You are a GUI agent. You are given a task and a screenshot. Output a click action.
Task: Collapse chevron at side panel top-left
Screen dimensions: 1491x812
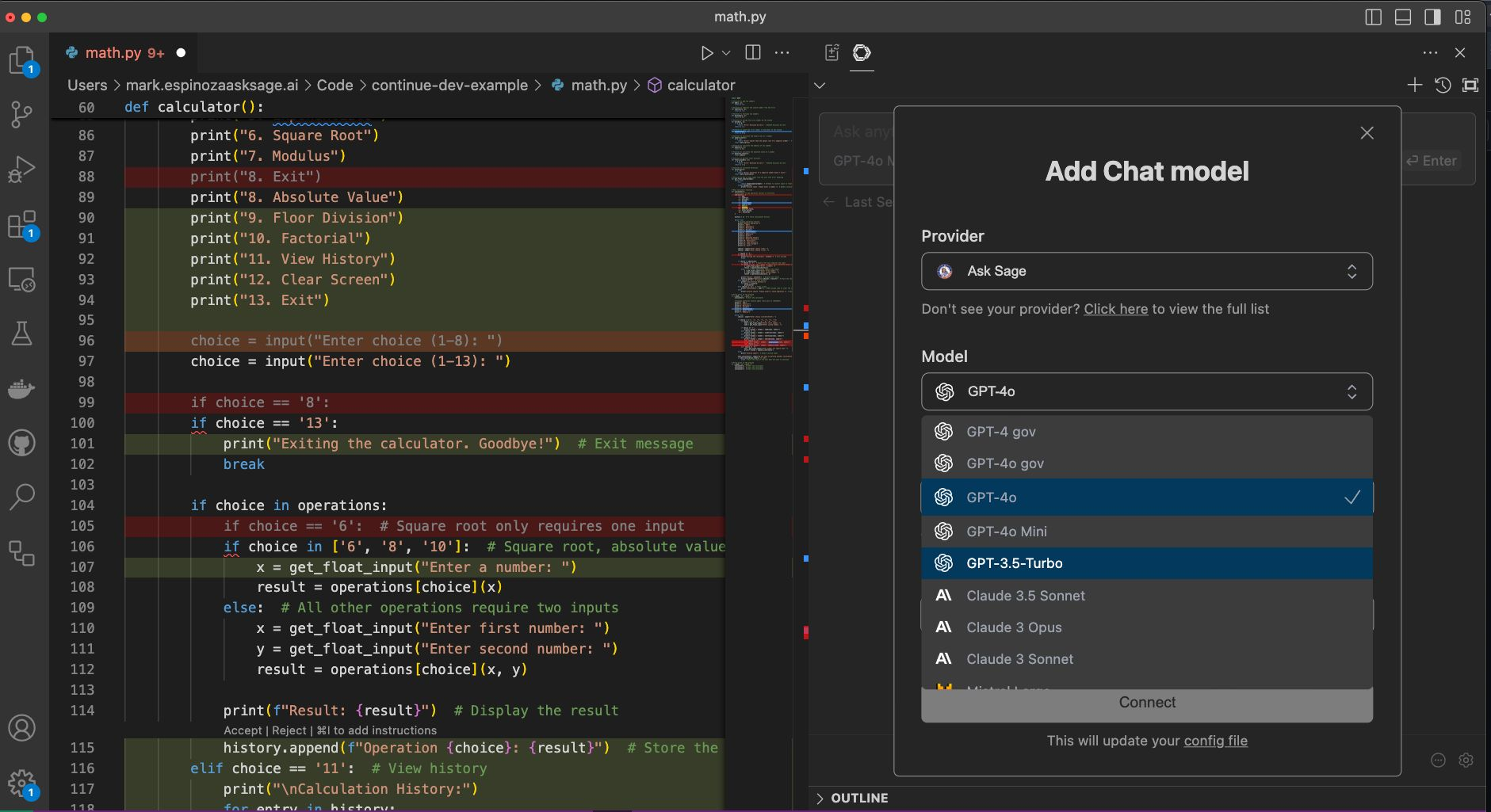tap(820, 85)
